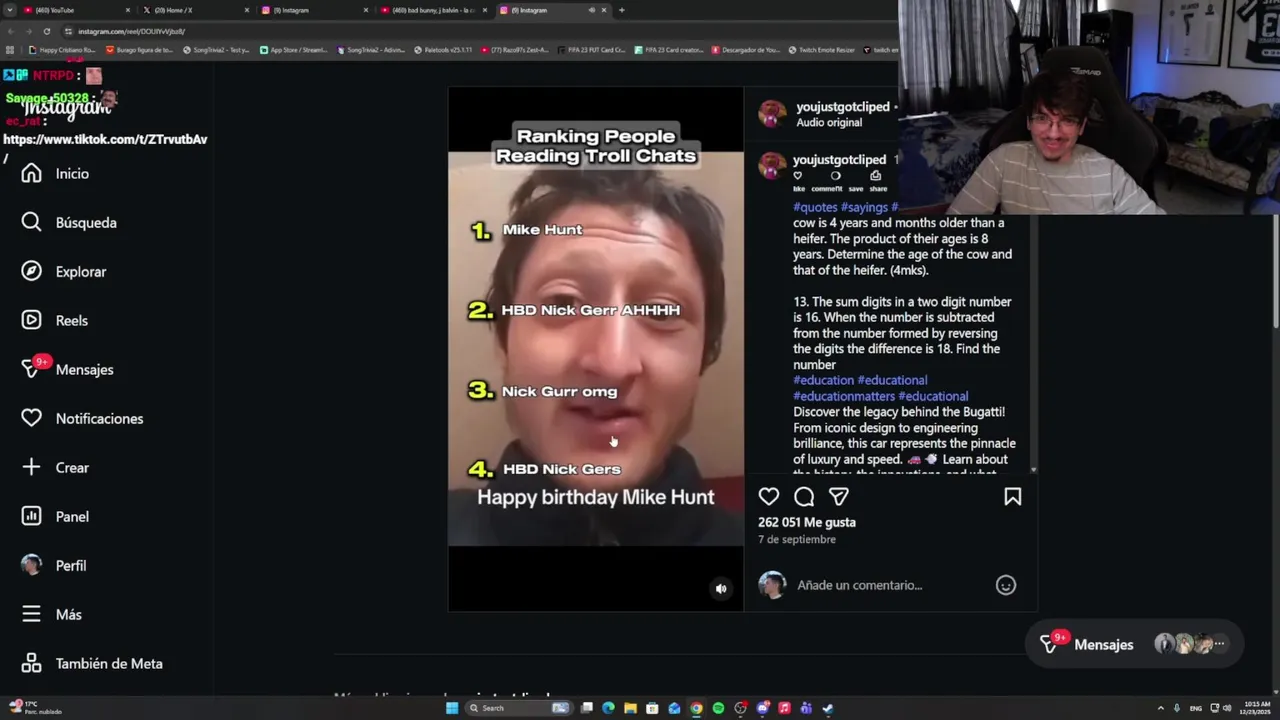
Task: Go back in browser history
Action: click(x=11, y=31)
